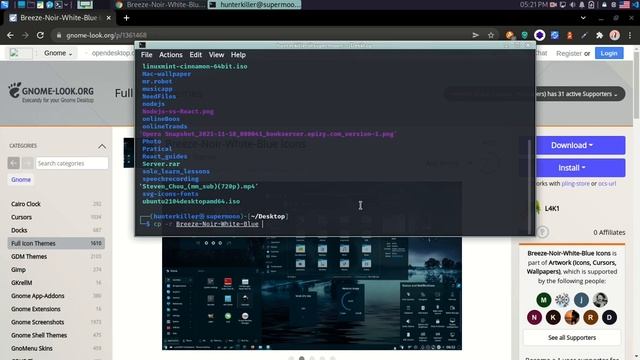Click the terminal window scrollbar
Viewport: 640px width, 360px height.
[530, 186]
